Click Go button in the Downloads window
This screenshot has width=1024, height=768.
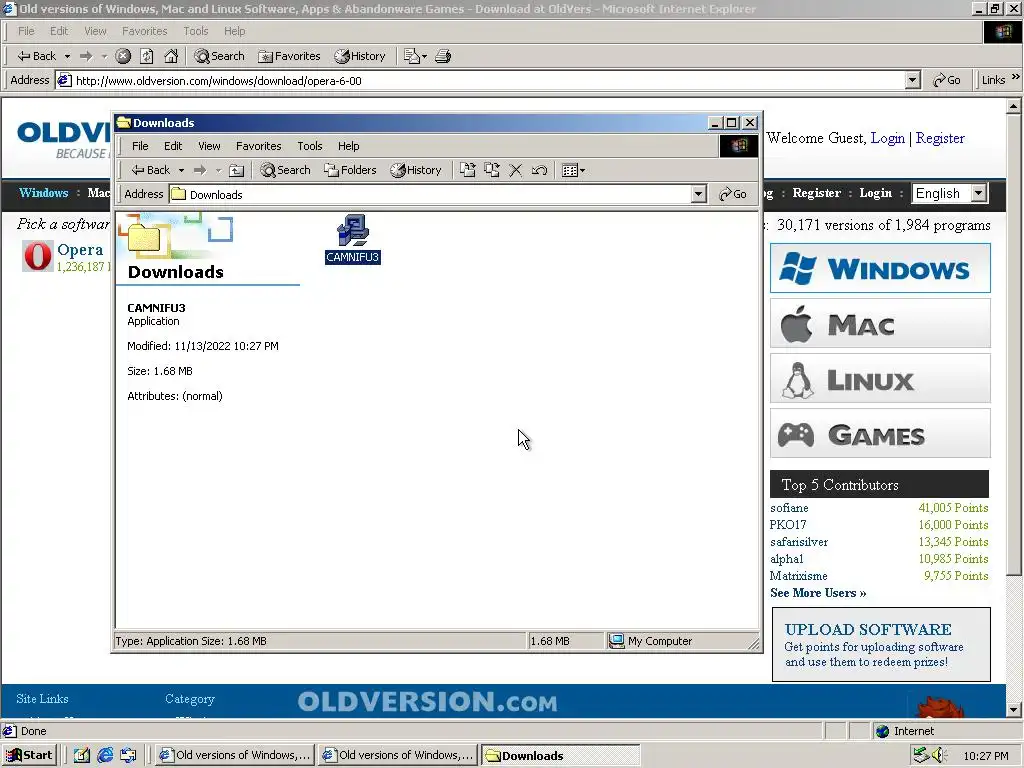click(x=733, y=194)
